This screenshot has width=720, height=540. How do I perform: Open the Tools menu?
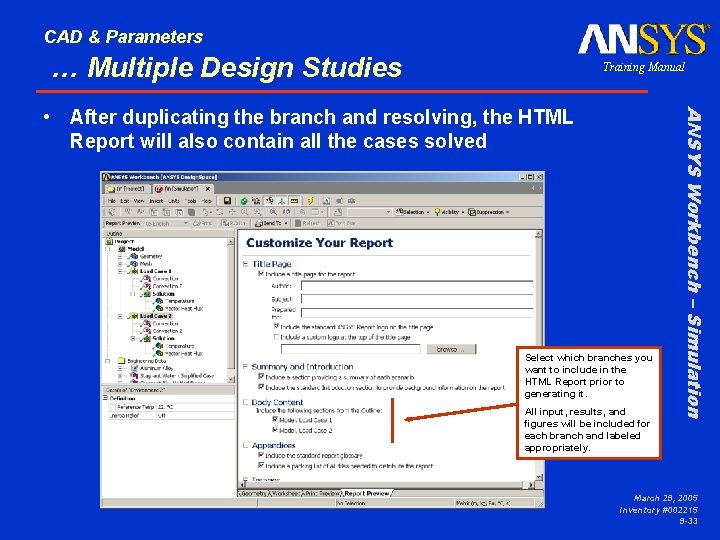pos(191,201)
